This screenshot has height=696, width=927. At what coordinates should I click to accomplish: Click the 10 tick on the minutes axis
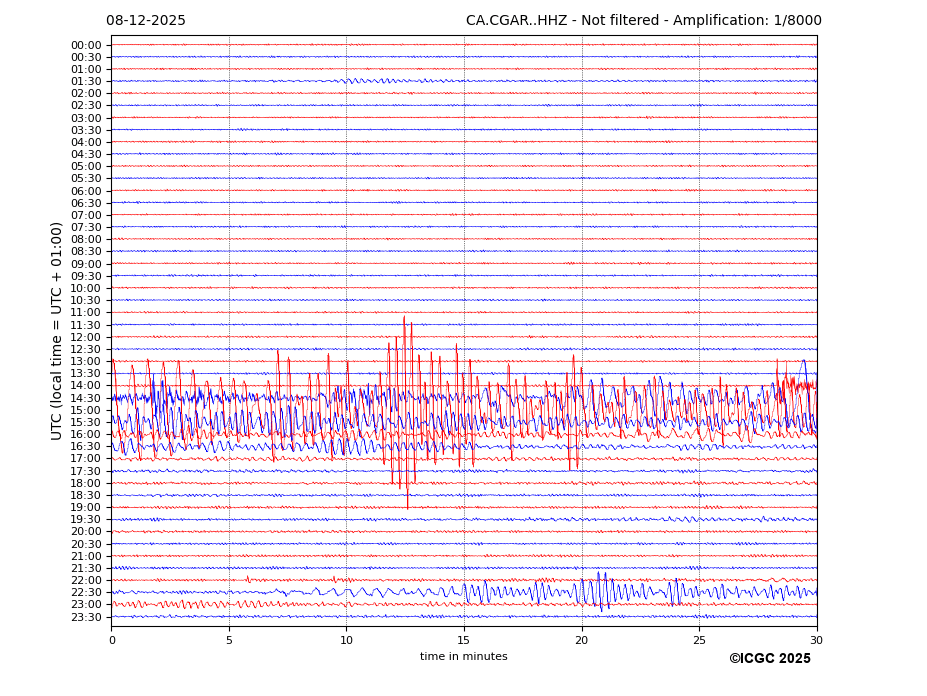(x=346, y=640)
